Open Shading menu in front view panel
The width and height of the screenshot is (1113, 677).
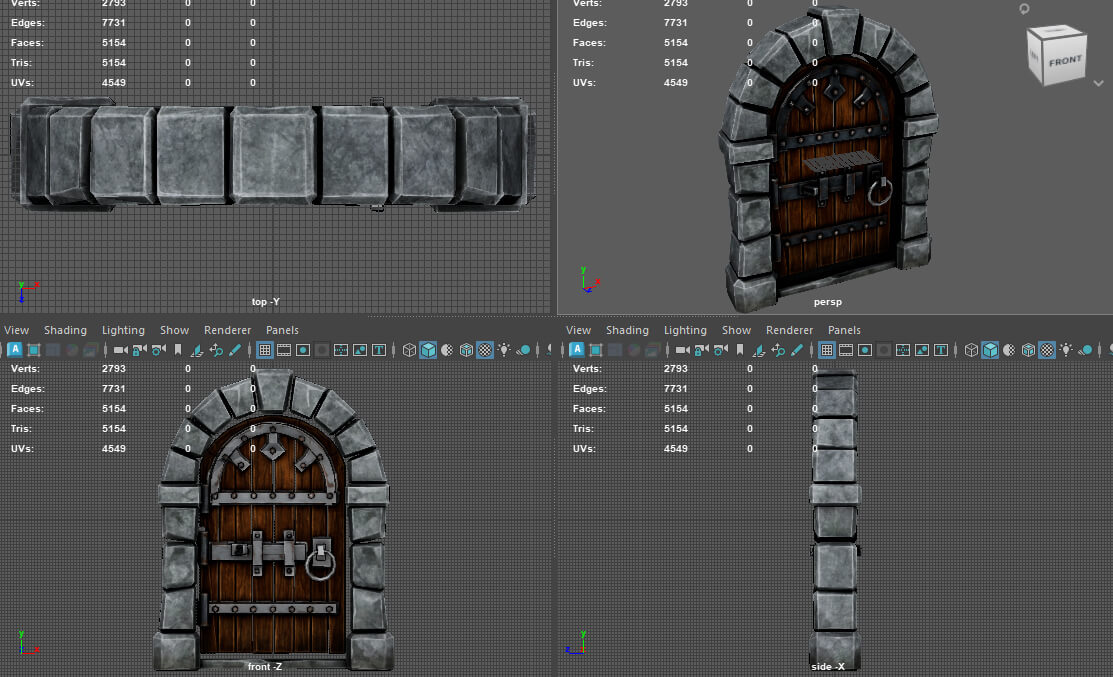click(65, 330)
